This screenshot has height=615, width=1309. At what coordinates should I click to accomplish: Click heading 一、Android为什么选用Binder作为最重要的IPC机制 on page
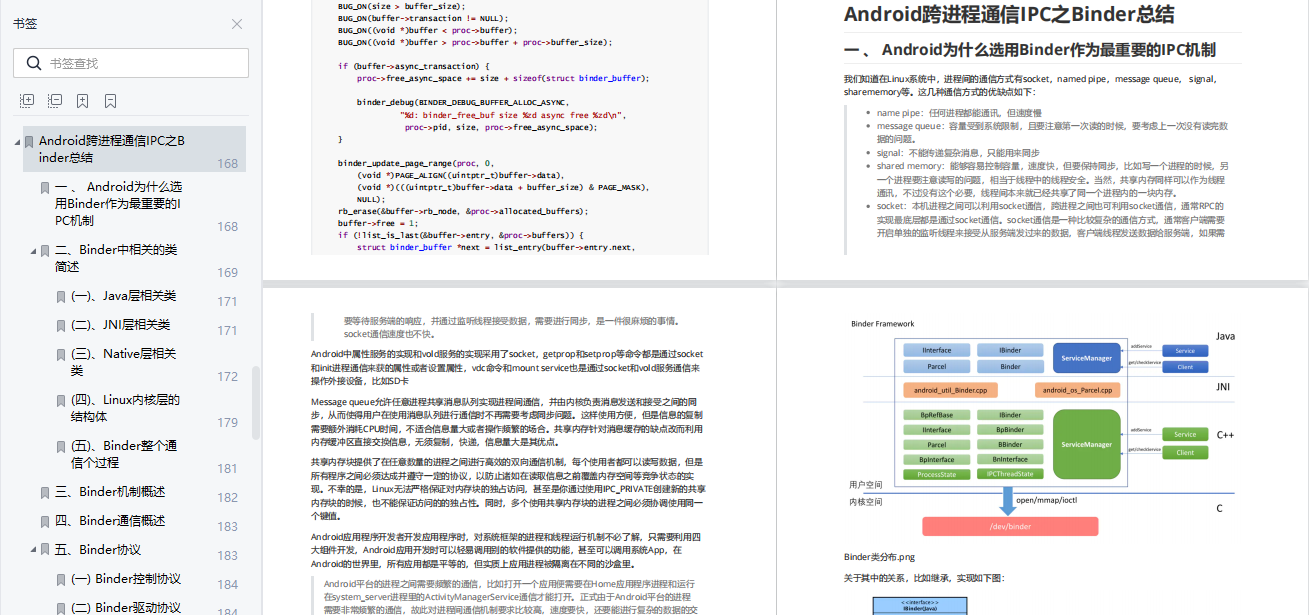pos(1030,50)
